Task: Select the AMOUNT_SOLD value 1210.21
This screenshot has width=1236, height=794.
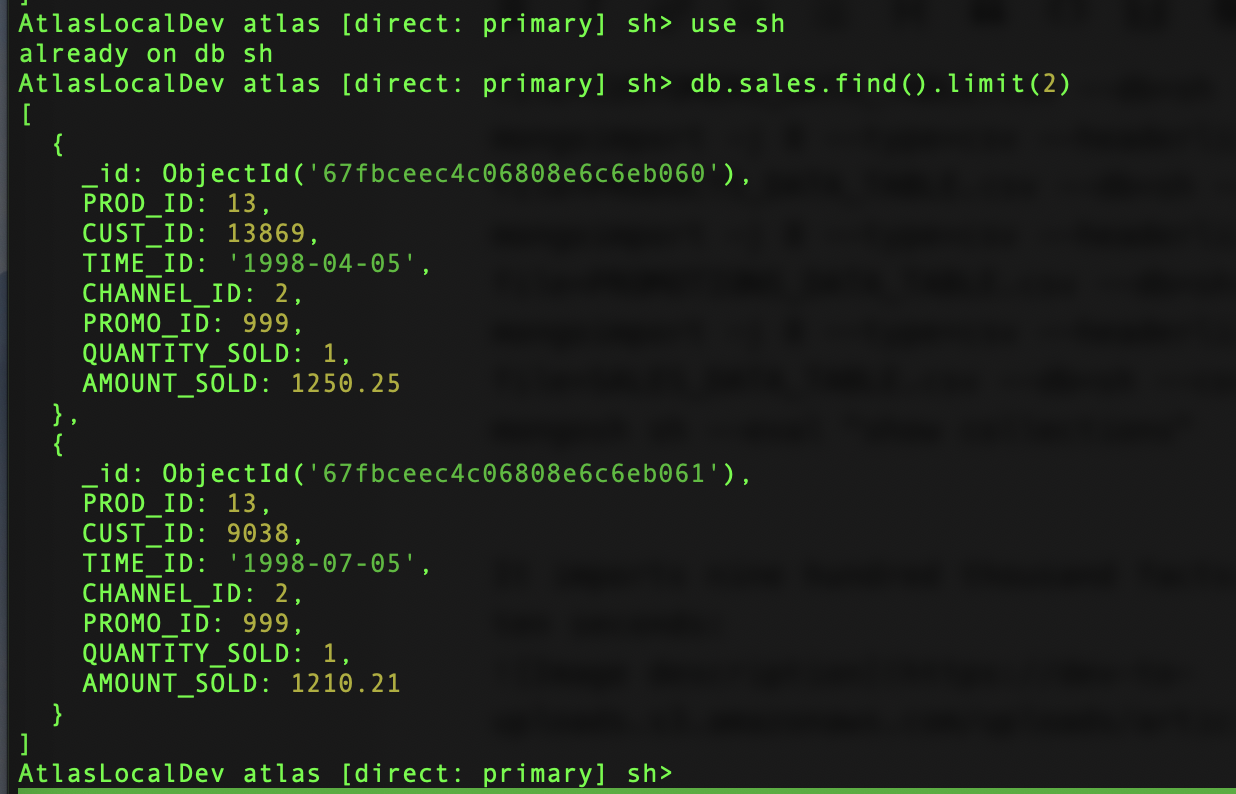Action: click(x=345, y=683)
